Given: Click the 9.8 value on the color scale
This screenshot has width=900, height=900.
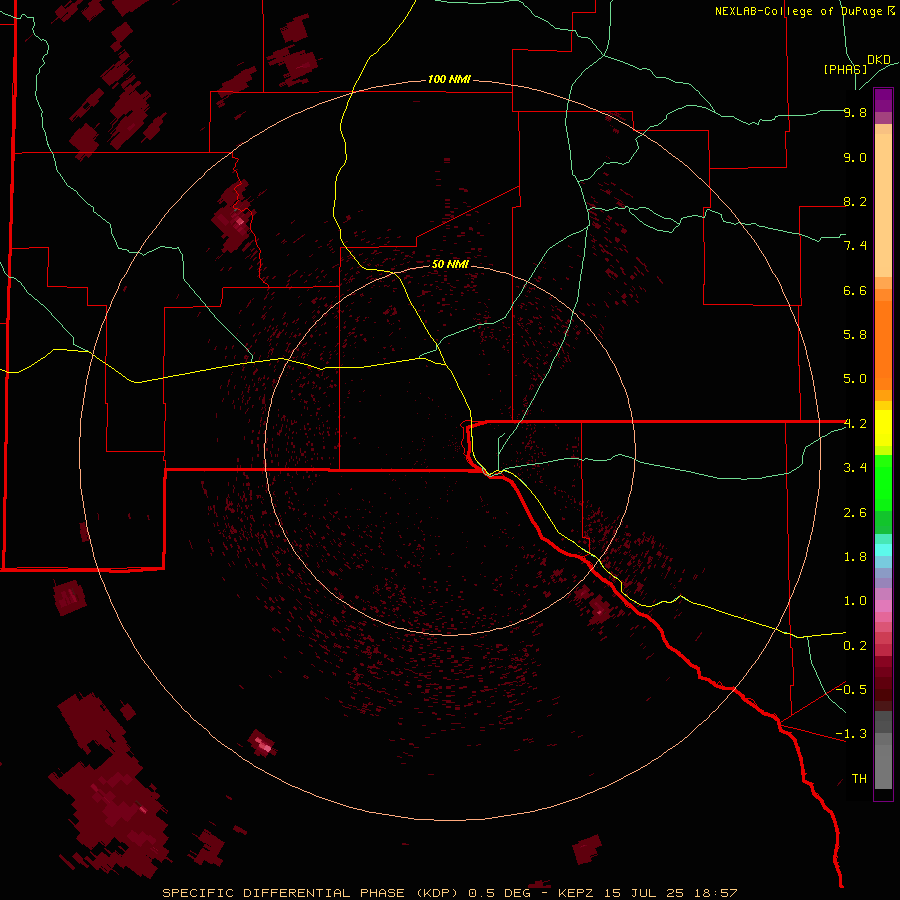Looking at the screenshot, I should [855, 112].
